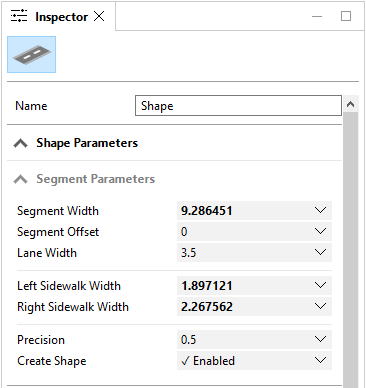Screen dimensions: 366x388
Task: Collapse the Segment Parameters section
Action: [x=20, y=179]
